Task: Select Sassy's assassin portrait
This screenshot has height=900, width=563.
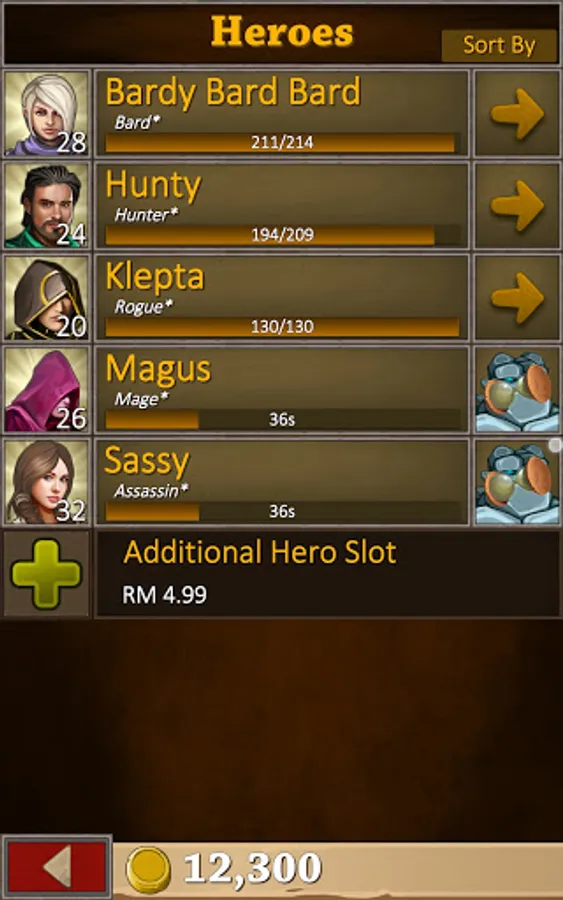Action: pyautogui.click(x=46, y=482)
